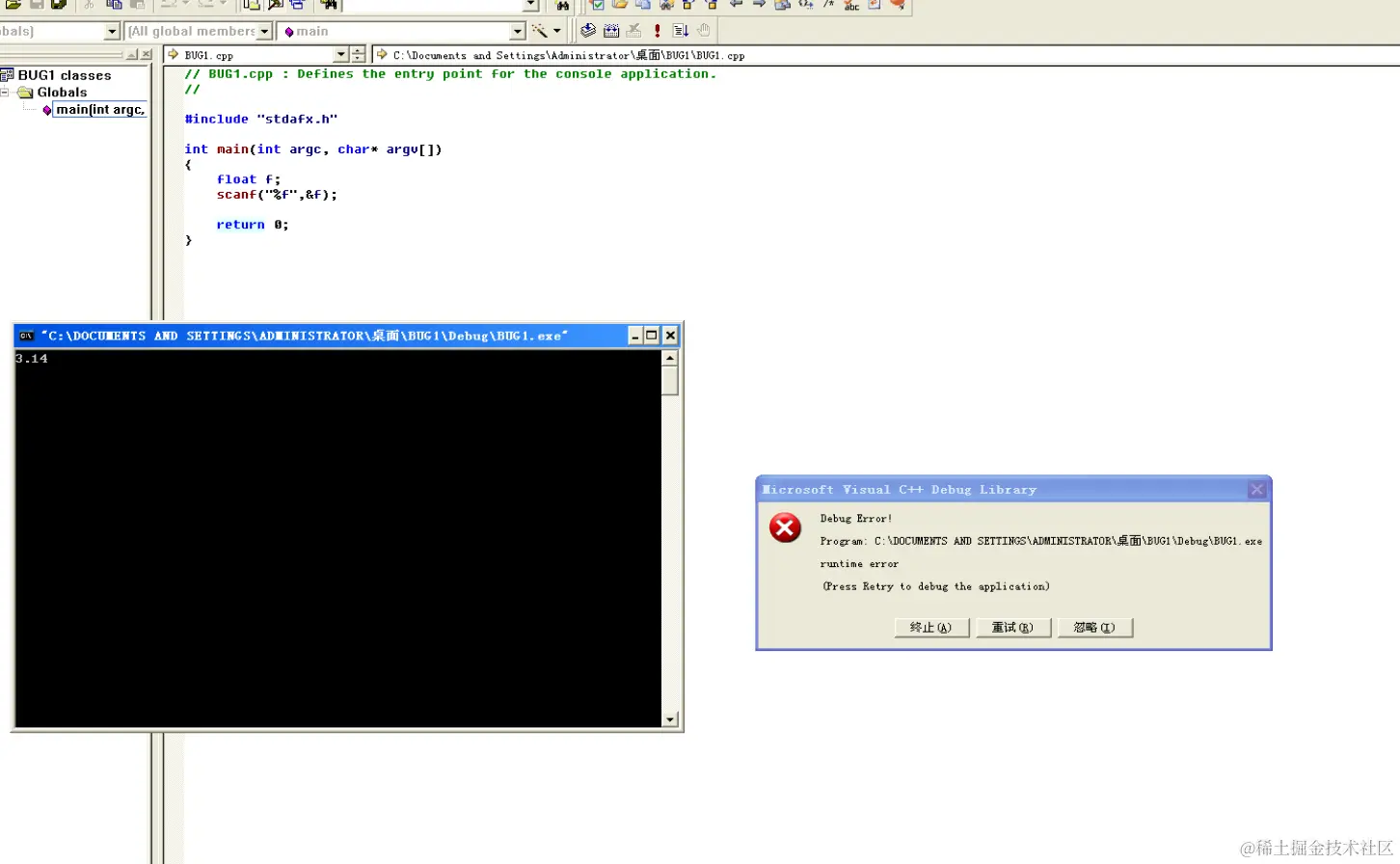1400x864 pixels.
Task: Click the full BUG1.cpp file path text
Action: pos(569,56)
